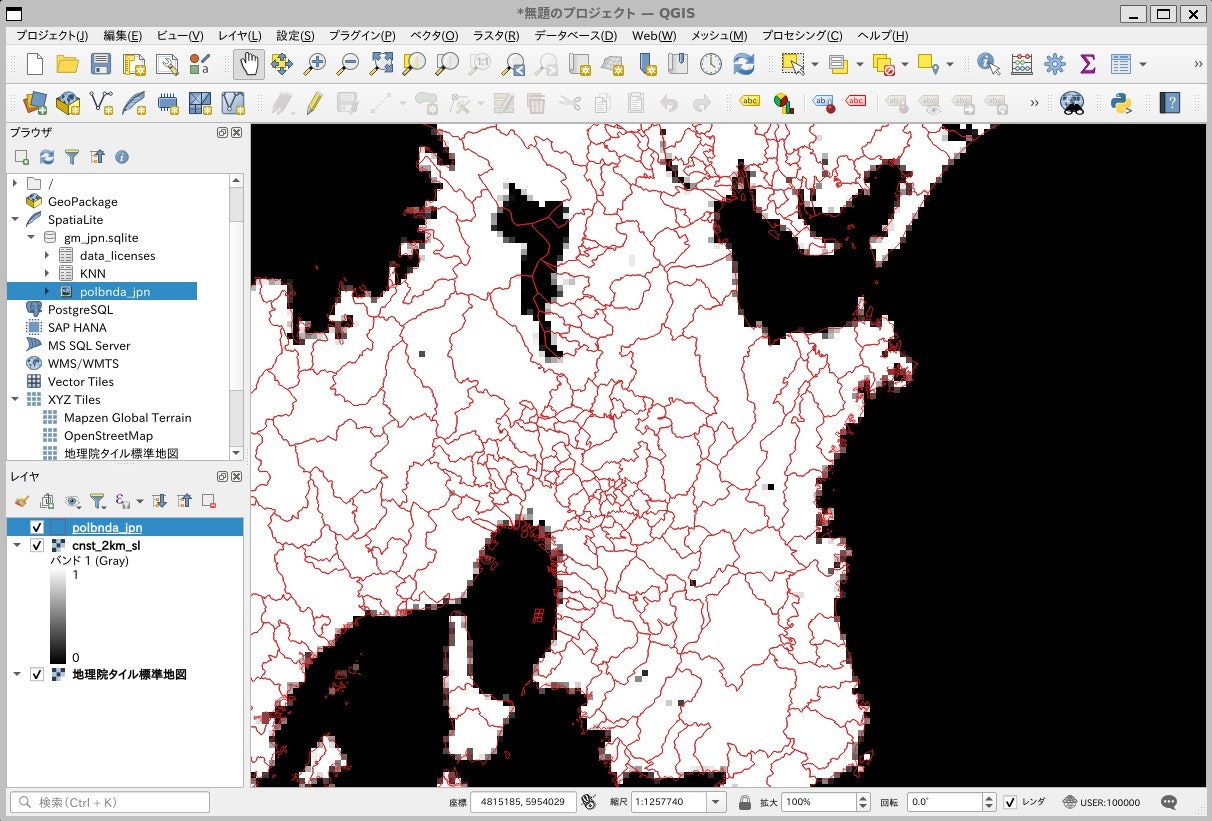Image resolution: width=1212 pixels, height=821 pixels.
Task: Open the Processing Toolbox gear icon
Action: point(1054,63)
